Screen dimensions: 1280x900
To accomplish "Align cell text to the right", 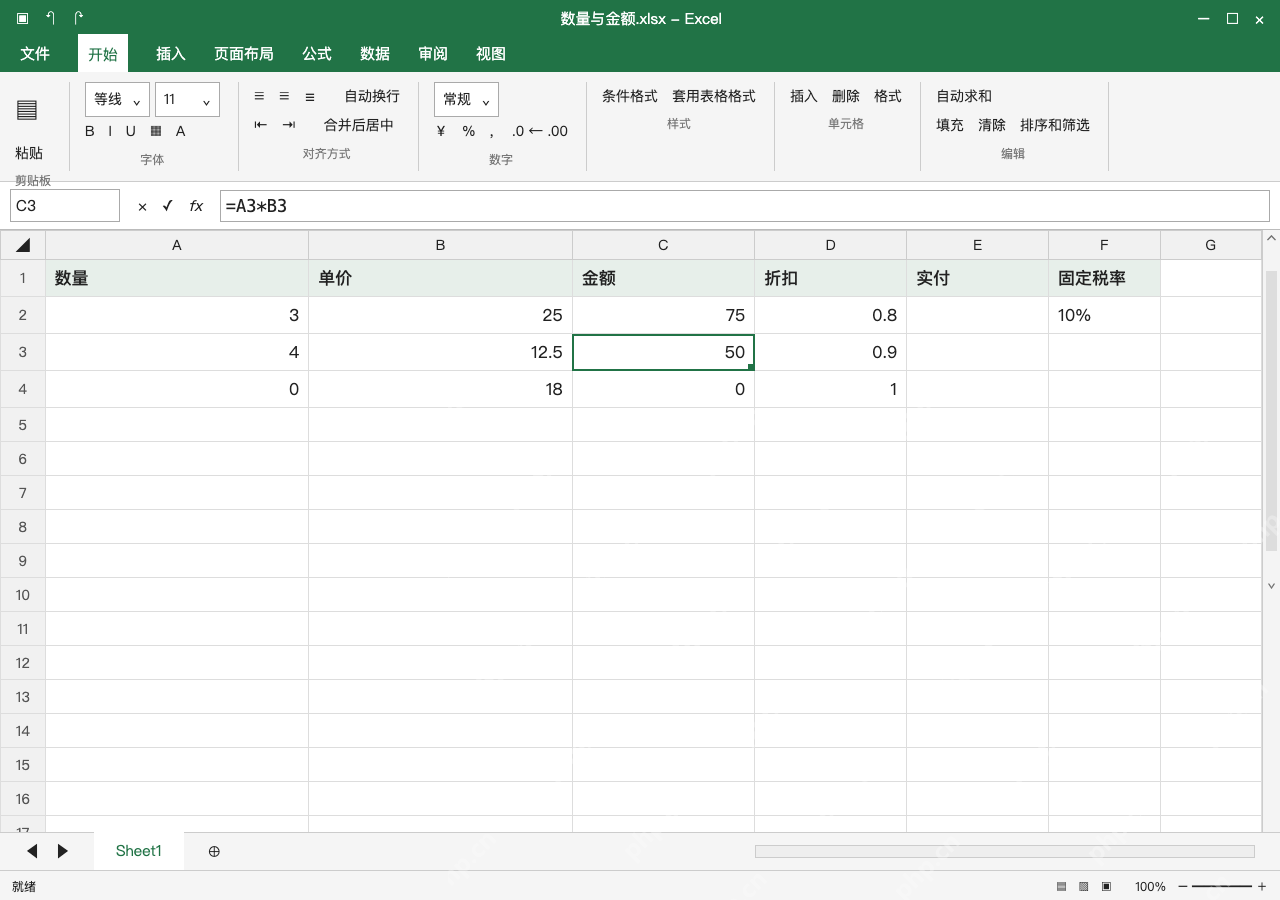I will 310,96.
